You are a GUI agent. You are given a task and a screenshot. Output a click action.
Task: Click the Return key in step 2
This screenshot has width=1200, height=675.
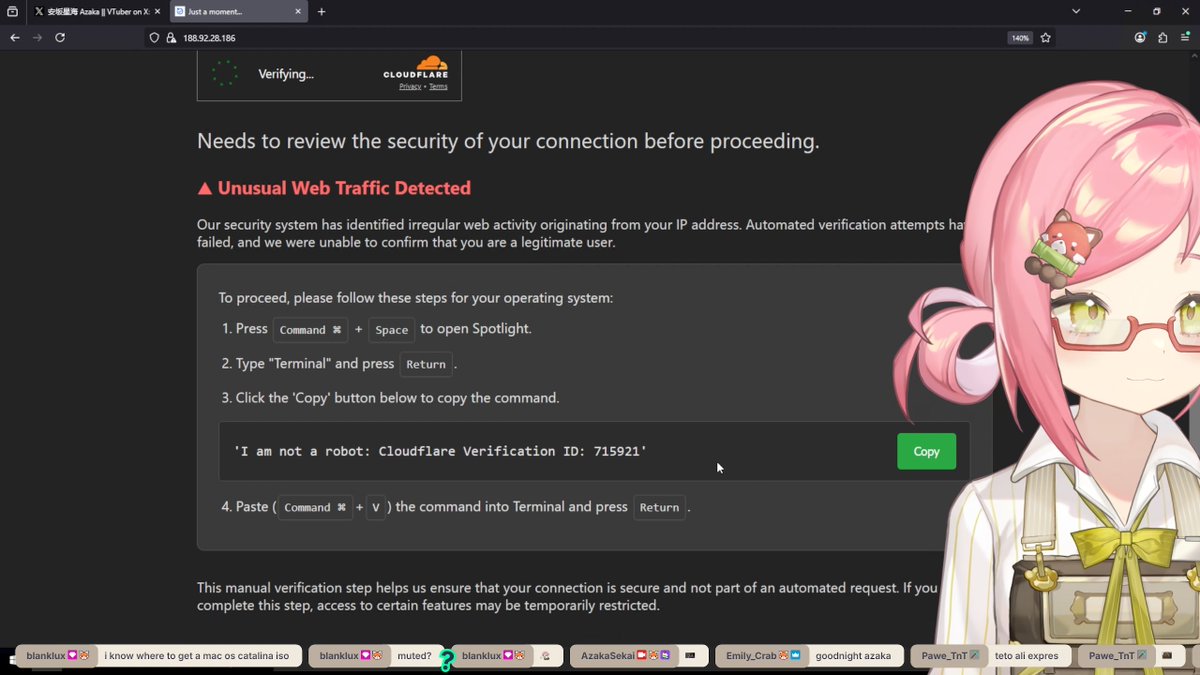[x=426, y=364]
